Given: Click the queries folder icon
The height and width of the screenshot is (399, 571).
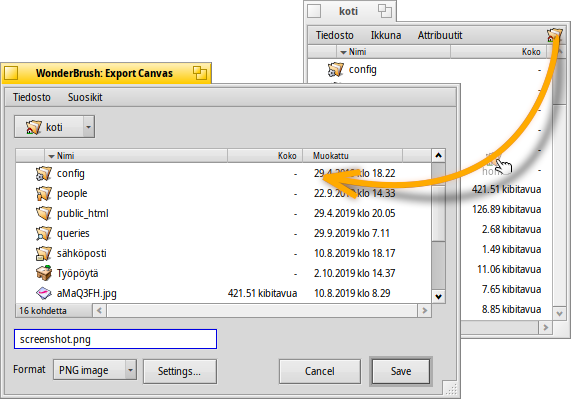Looking at the screenshot, I should point(44,234).
